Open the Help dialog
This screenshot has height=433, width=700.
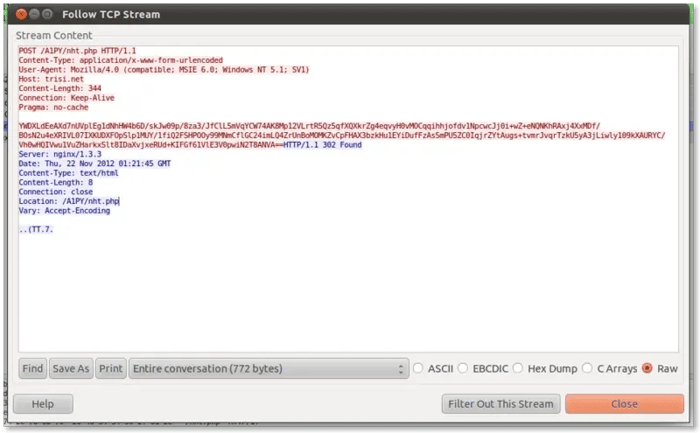[x=43, y=404]
